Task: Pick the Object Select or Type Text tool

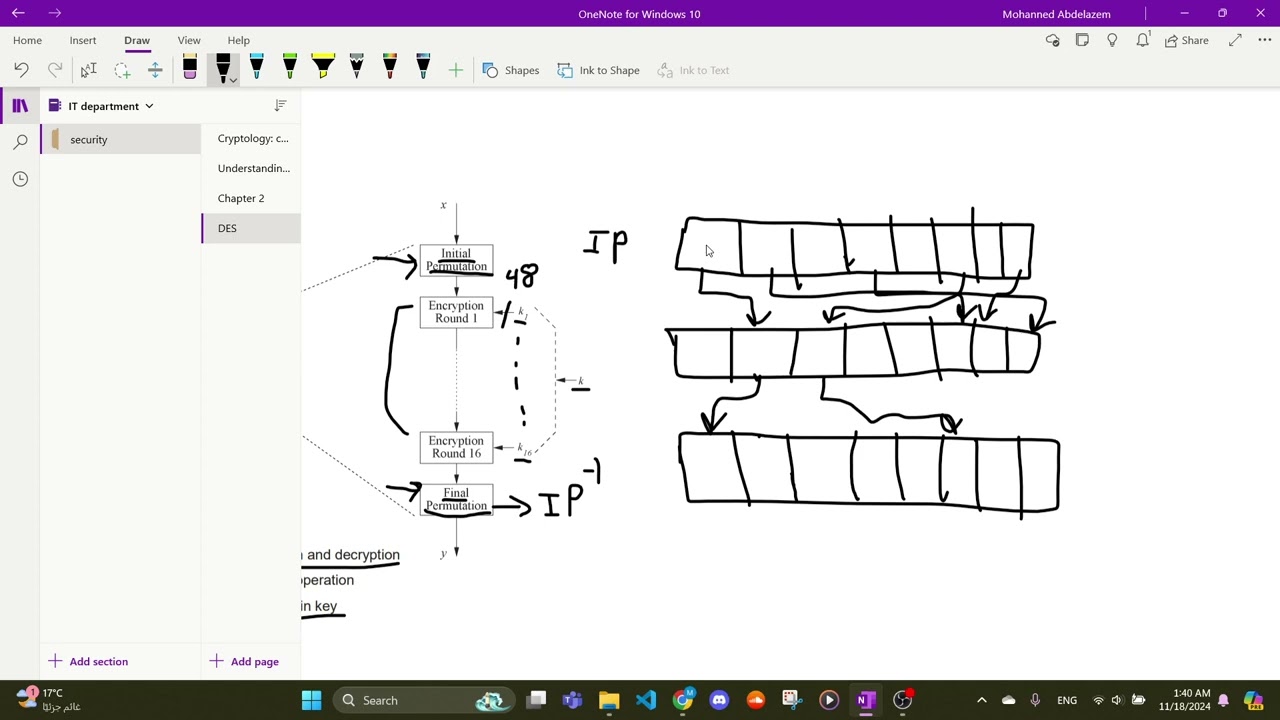Action: 88,70
